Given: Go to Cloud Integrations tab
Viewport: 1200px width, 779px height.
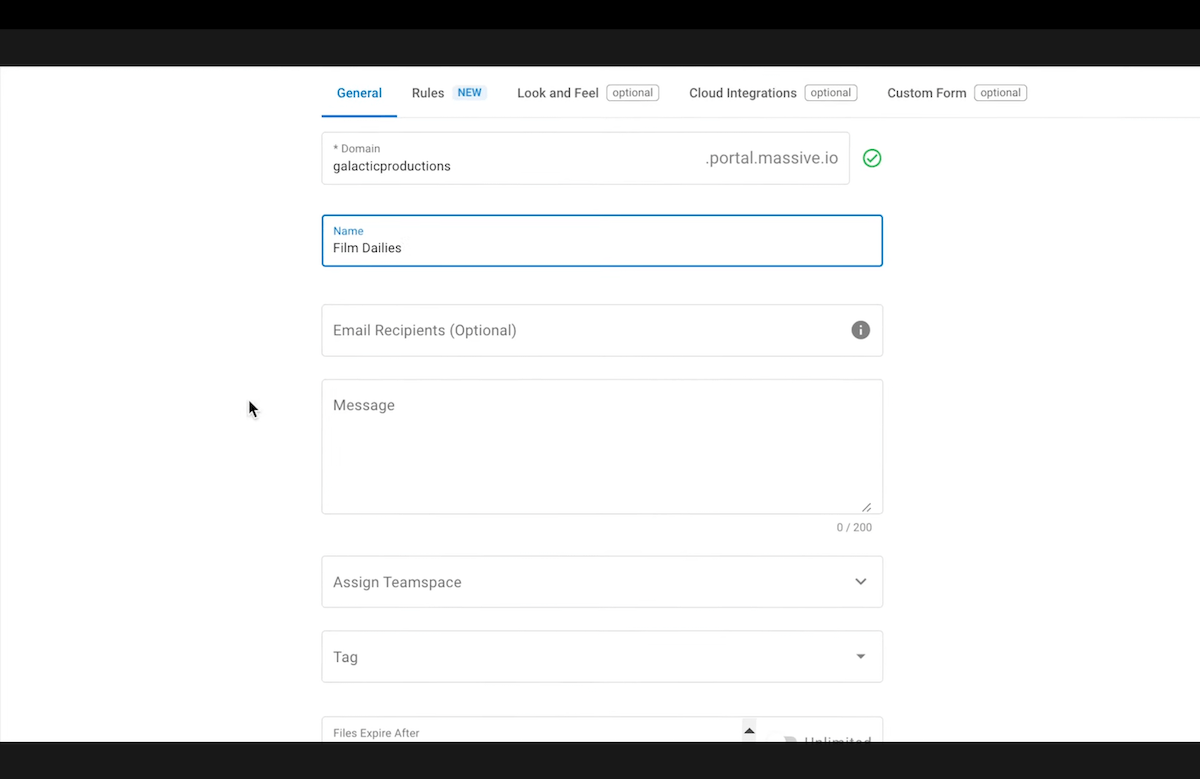Looking at the screenshot, I should 771,93.
